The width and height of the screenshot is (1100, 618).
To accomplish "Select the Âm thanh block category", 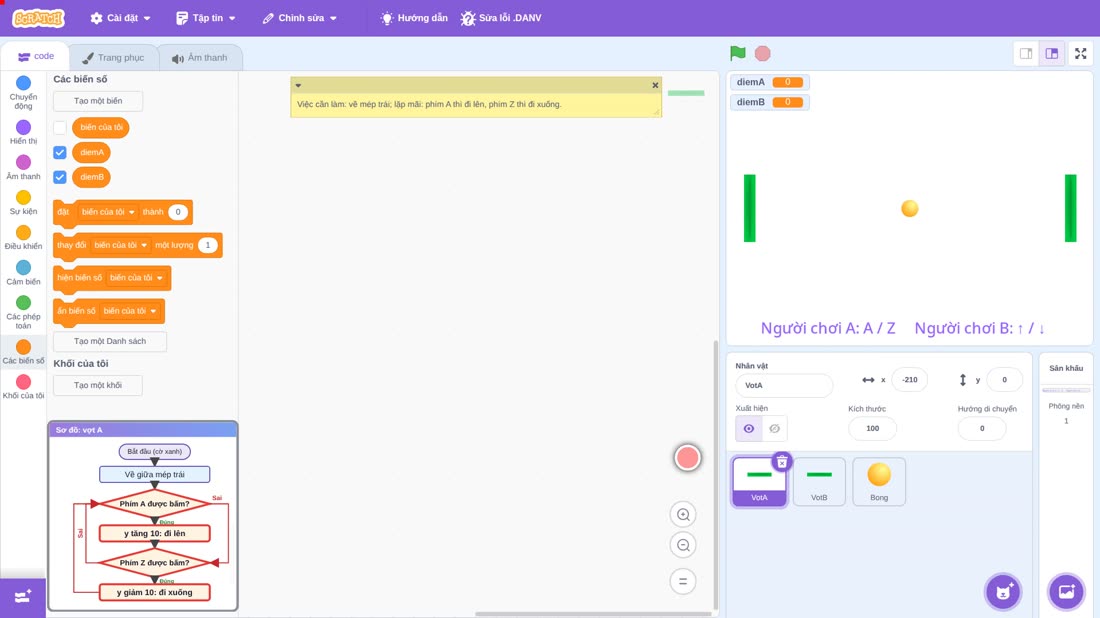I will coord(23,167).
